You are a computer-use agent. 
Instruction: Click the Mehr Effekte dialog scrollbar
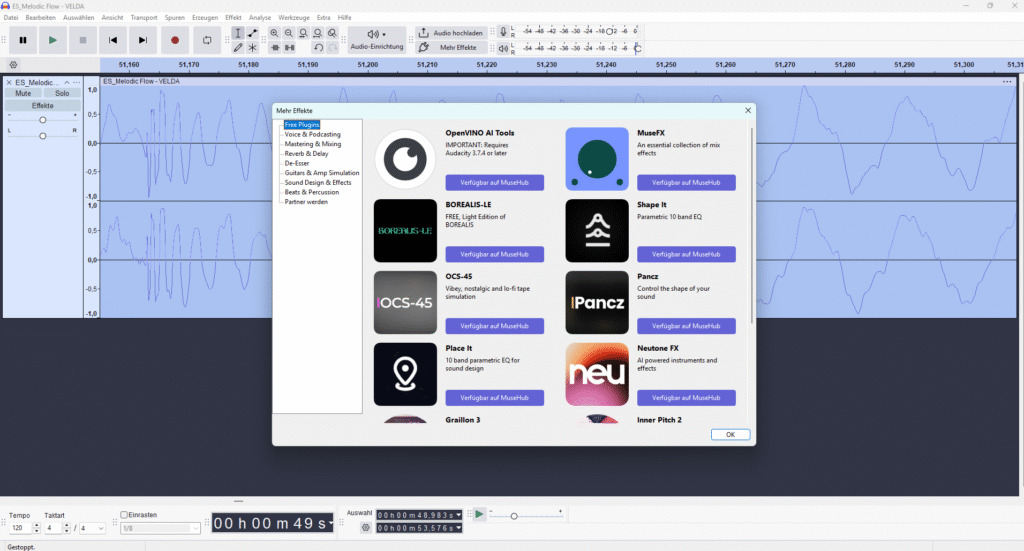coord(752,225)
